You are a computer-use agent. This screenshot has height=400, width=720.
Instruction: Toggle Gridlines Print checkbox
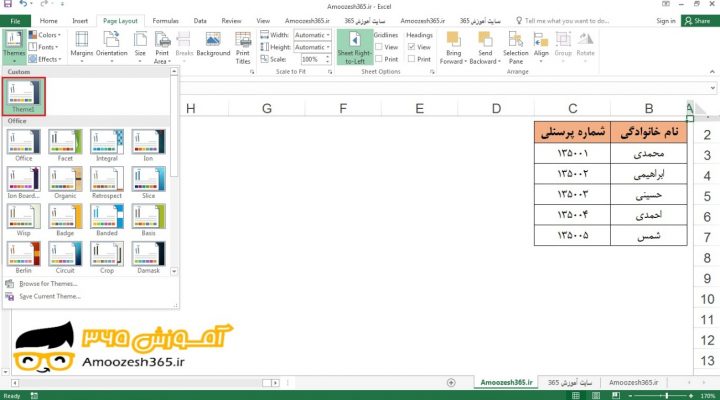379,59
